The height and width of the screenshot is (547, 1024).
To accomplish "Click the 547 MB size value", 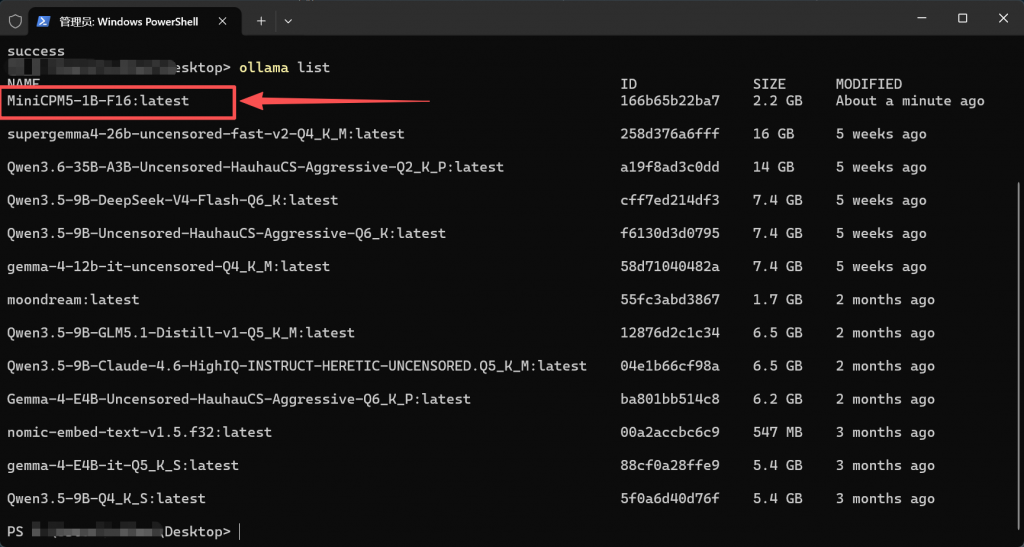I will 778,432.
